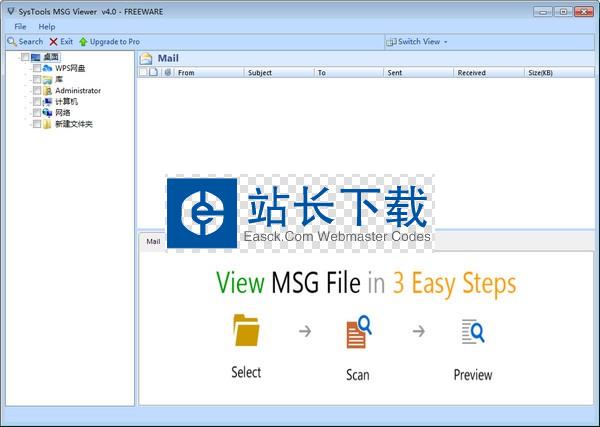Switch to the Mail preview tab
Image resolution: width=600 pixels, height=427 pixels.
[153, 241]
